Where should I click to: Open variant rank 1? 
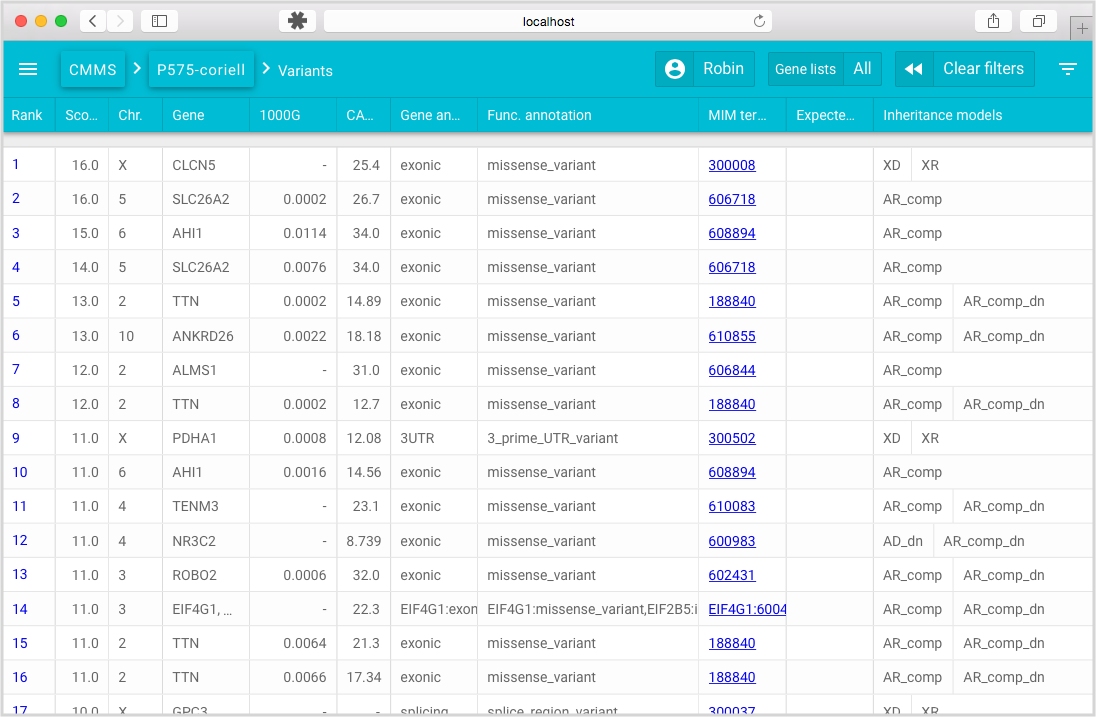coord(16,165)
